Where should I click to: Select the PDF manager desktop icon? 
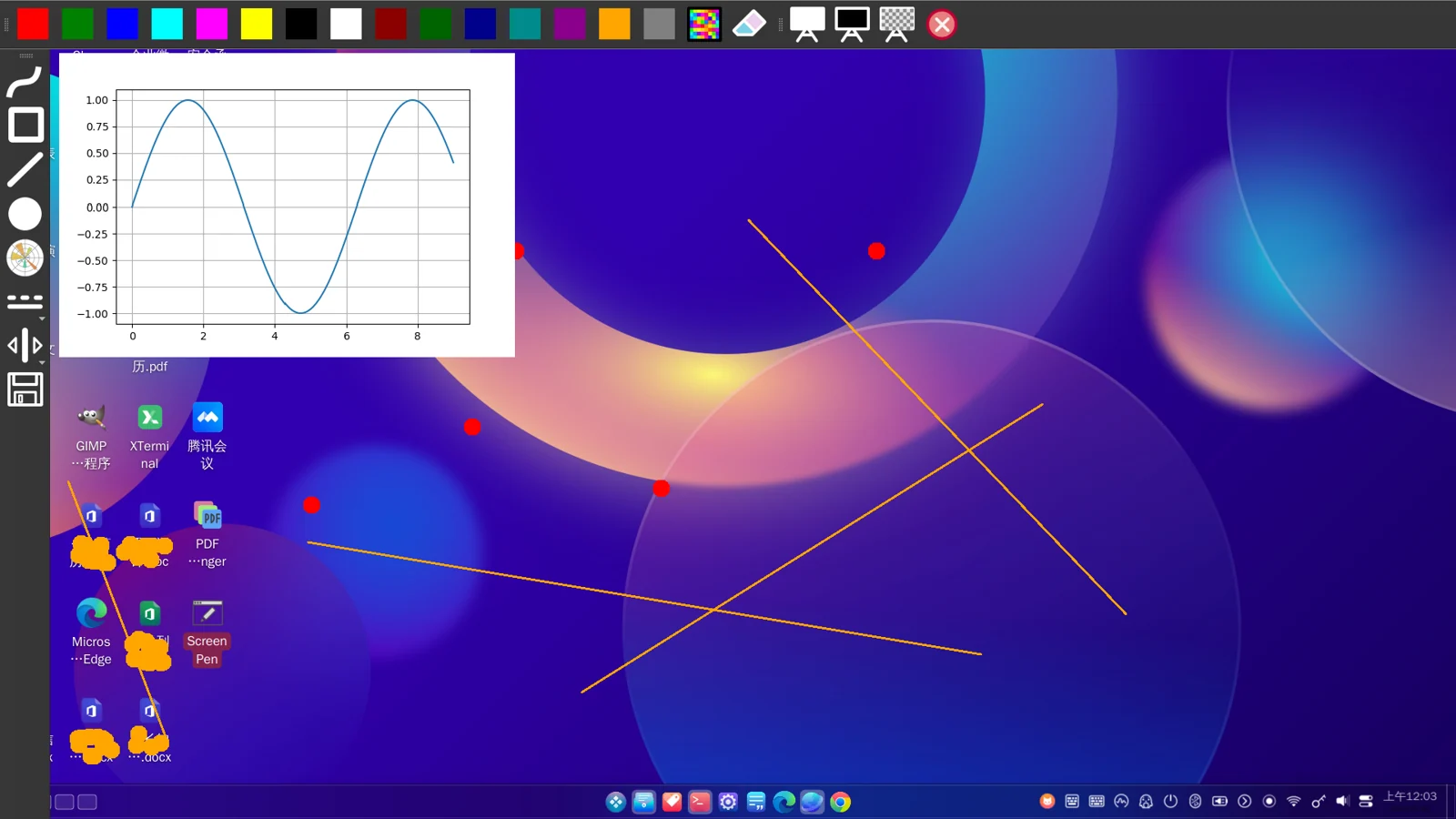[207, 534]
